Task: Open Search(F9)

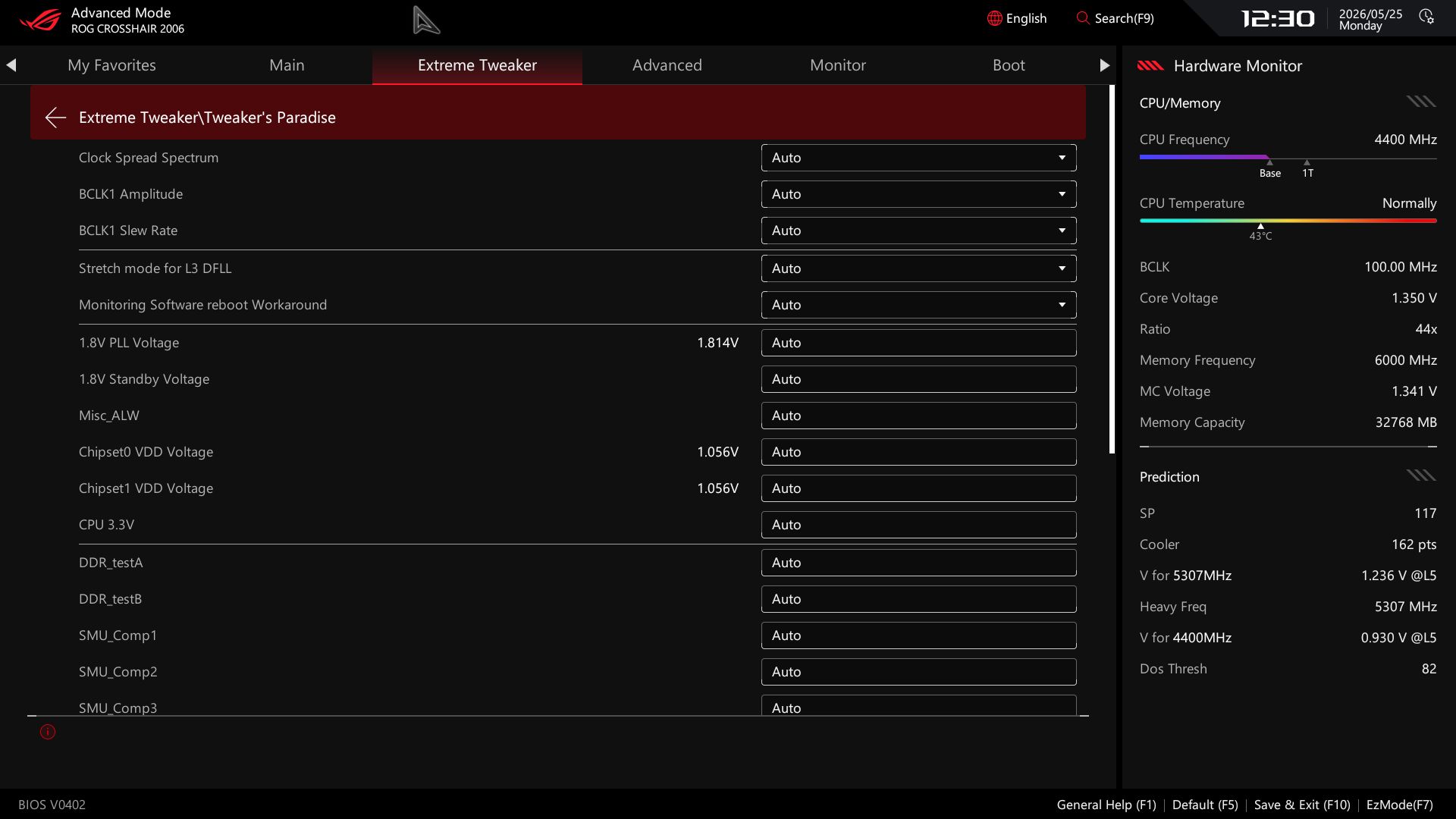Action: (1115, 18)
